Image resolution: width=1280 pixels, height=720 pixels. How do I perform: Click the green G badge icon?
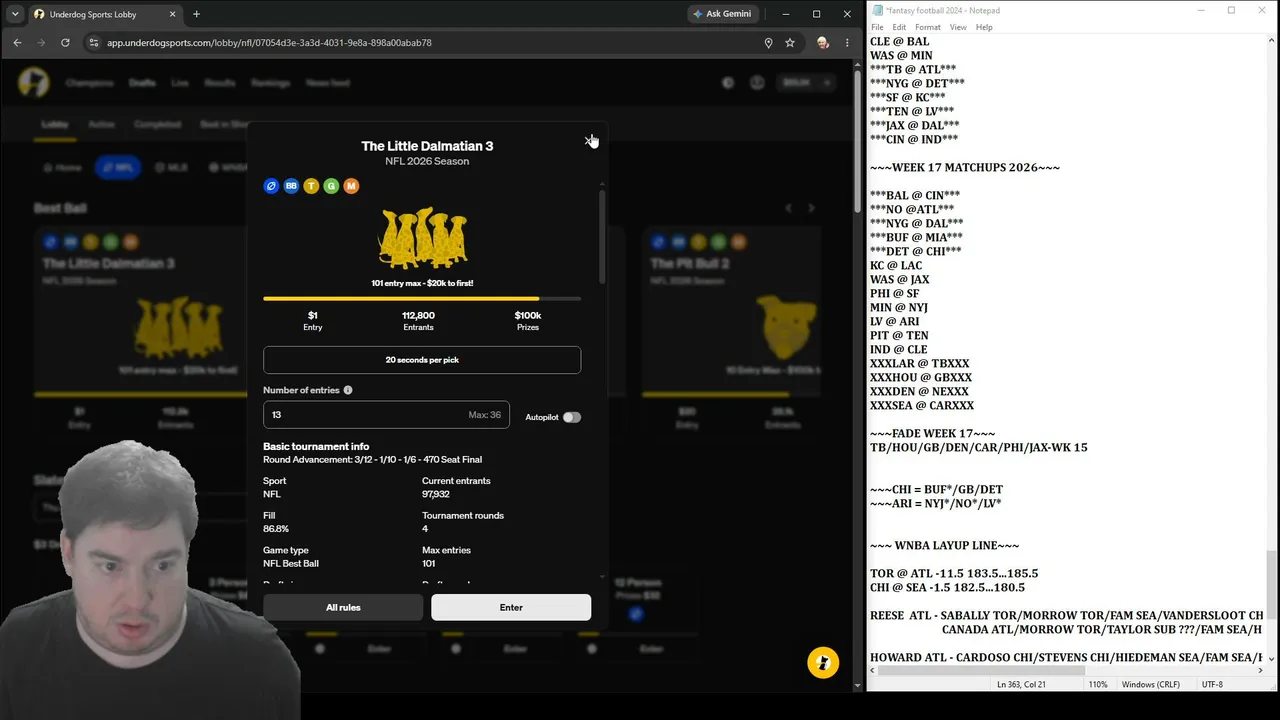pos(331,186)
